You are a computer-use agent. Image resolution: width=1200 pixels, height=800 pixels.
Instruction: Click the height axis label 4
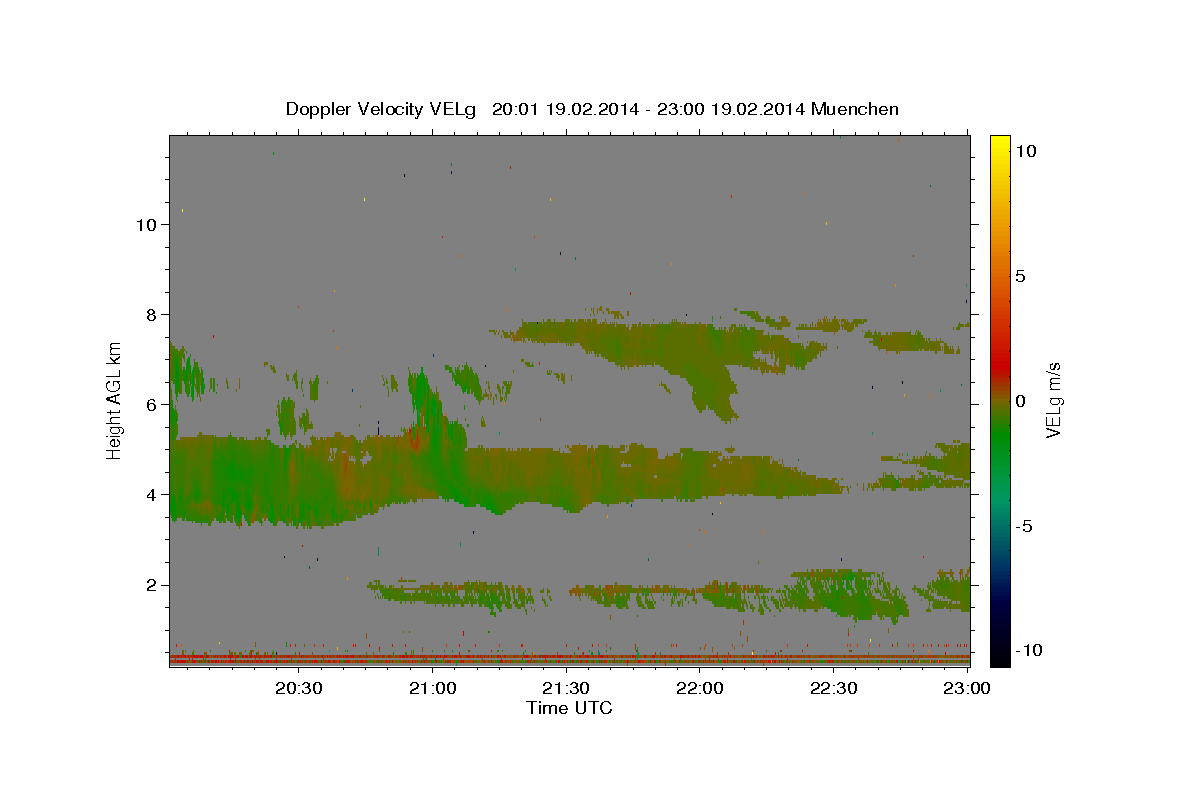(x=152, y=495)
